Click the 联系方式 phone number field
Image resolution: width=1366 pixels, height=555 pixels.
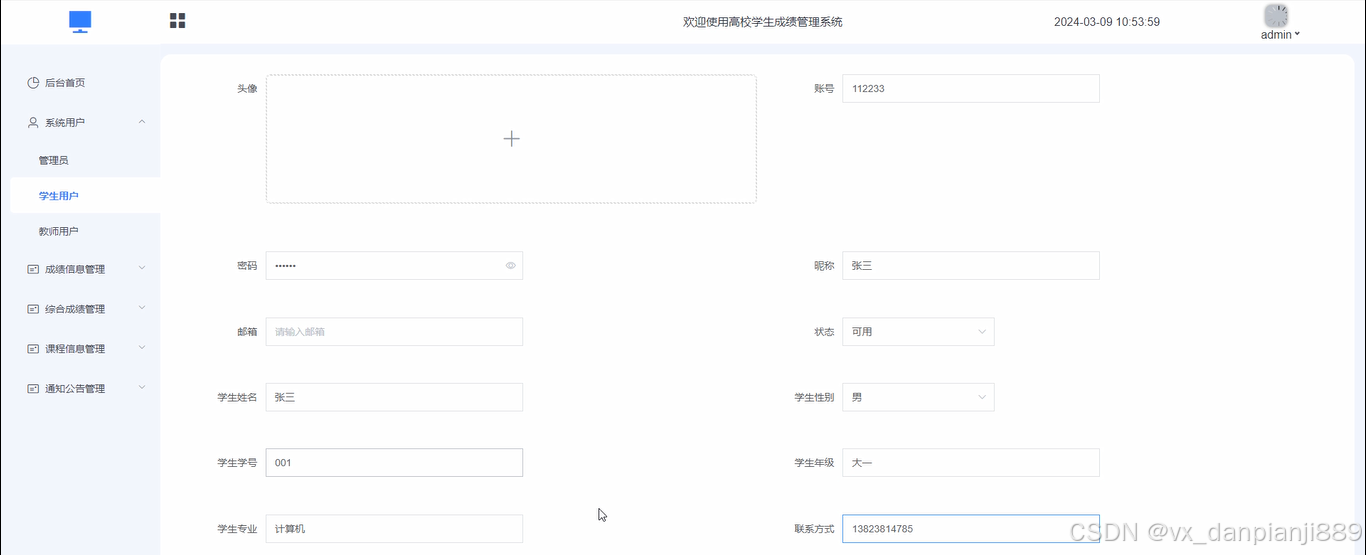pos(971,529)
